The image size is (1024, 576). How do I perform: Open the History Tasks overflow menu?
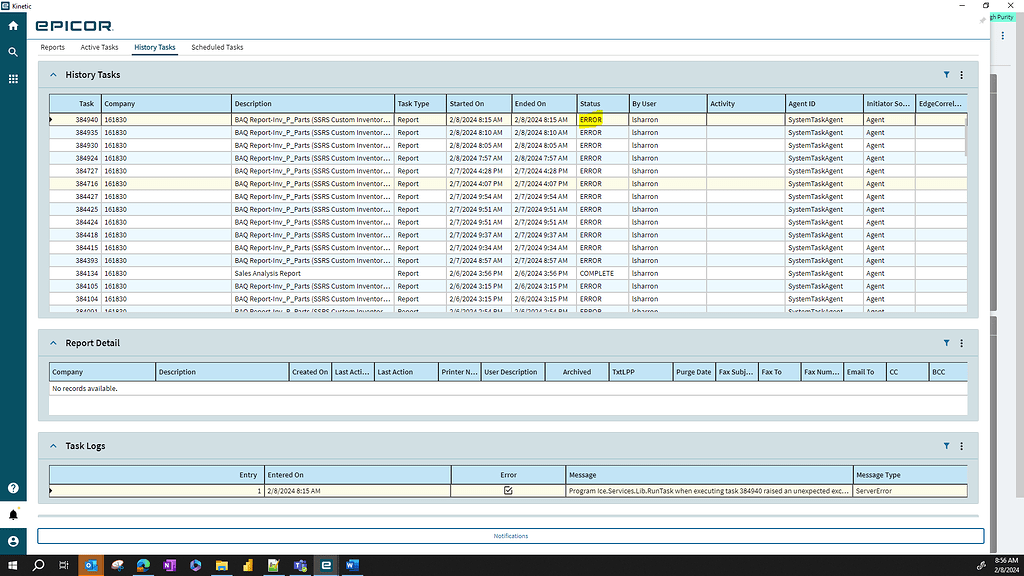point(961,75)
